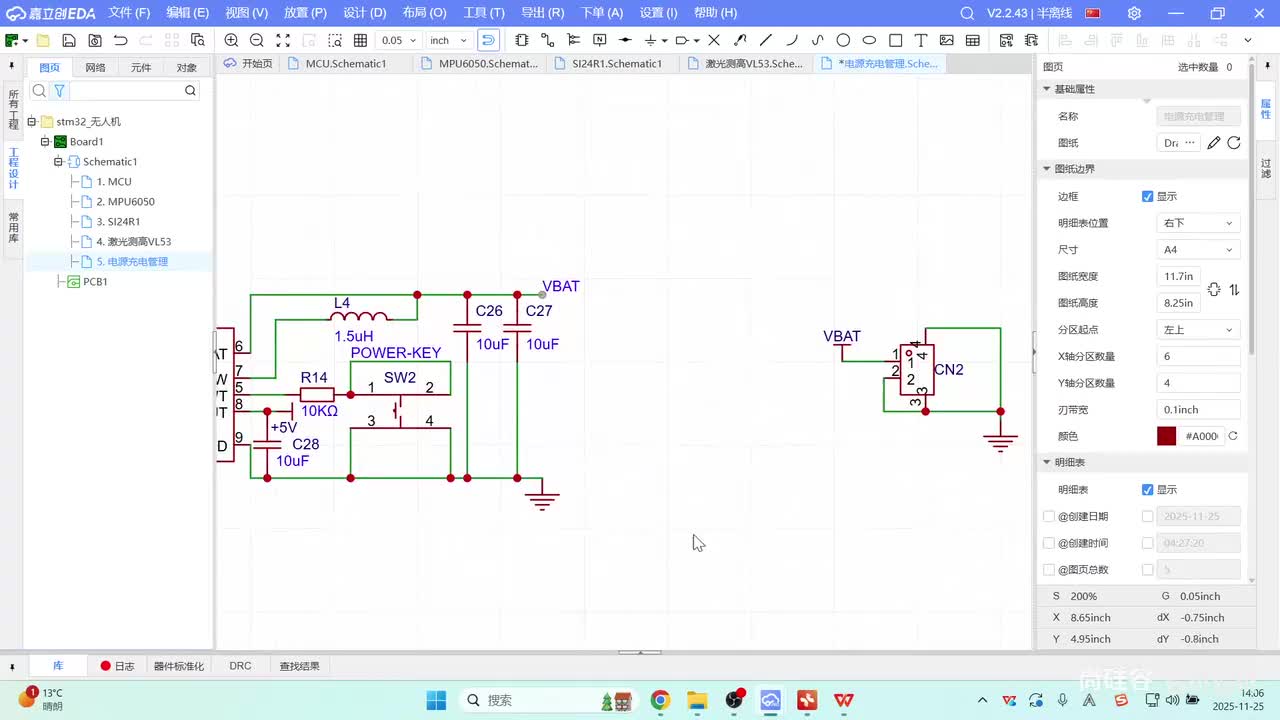Enable the @创建时间 checkbox
This screenshot has height=720, width=1280.
tap(1049, 543)
